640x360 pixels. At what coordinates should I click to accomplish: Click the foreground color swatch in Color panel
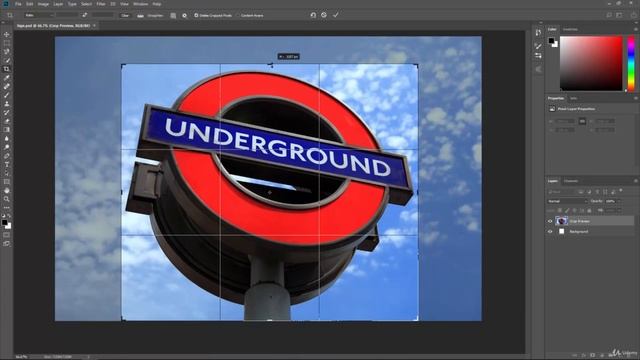(x=551, y=40)
